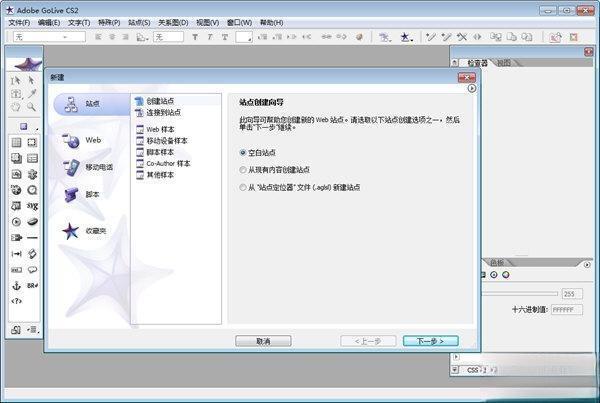The image size is (600, 403).
Task: Select the Hand tool in the tool palette
Action: tap(16, 107)
